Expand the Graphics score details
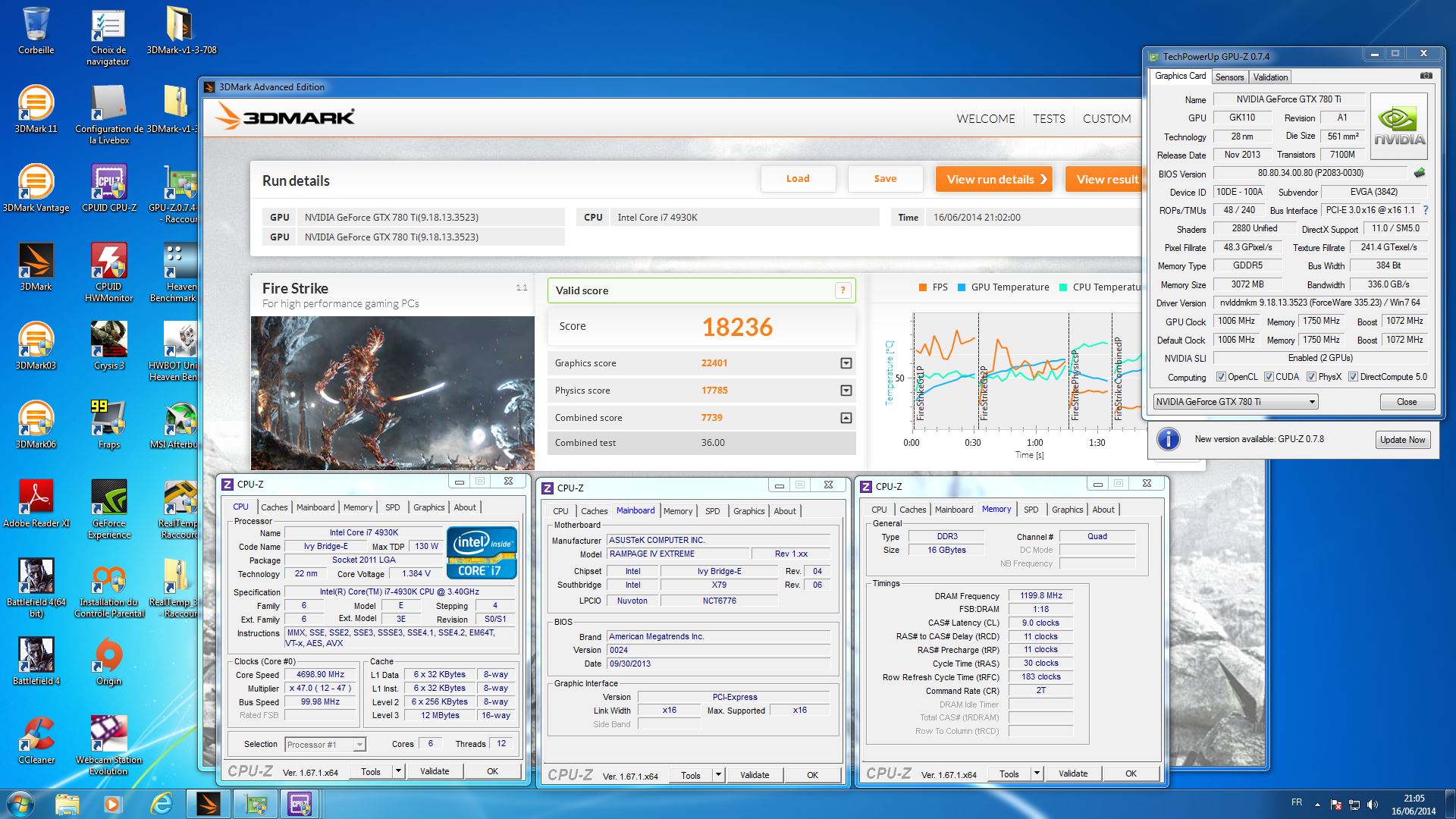The width and height of the screenshot is (1456, 819). tap(846, 363)
